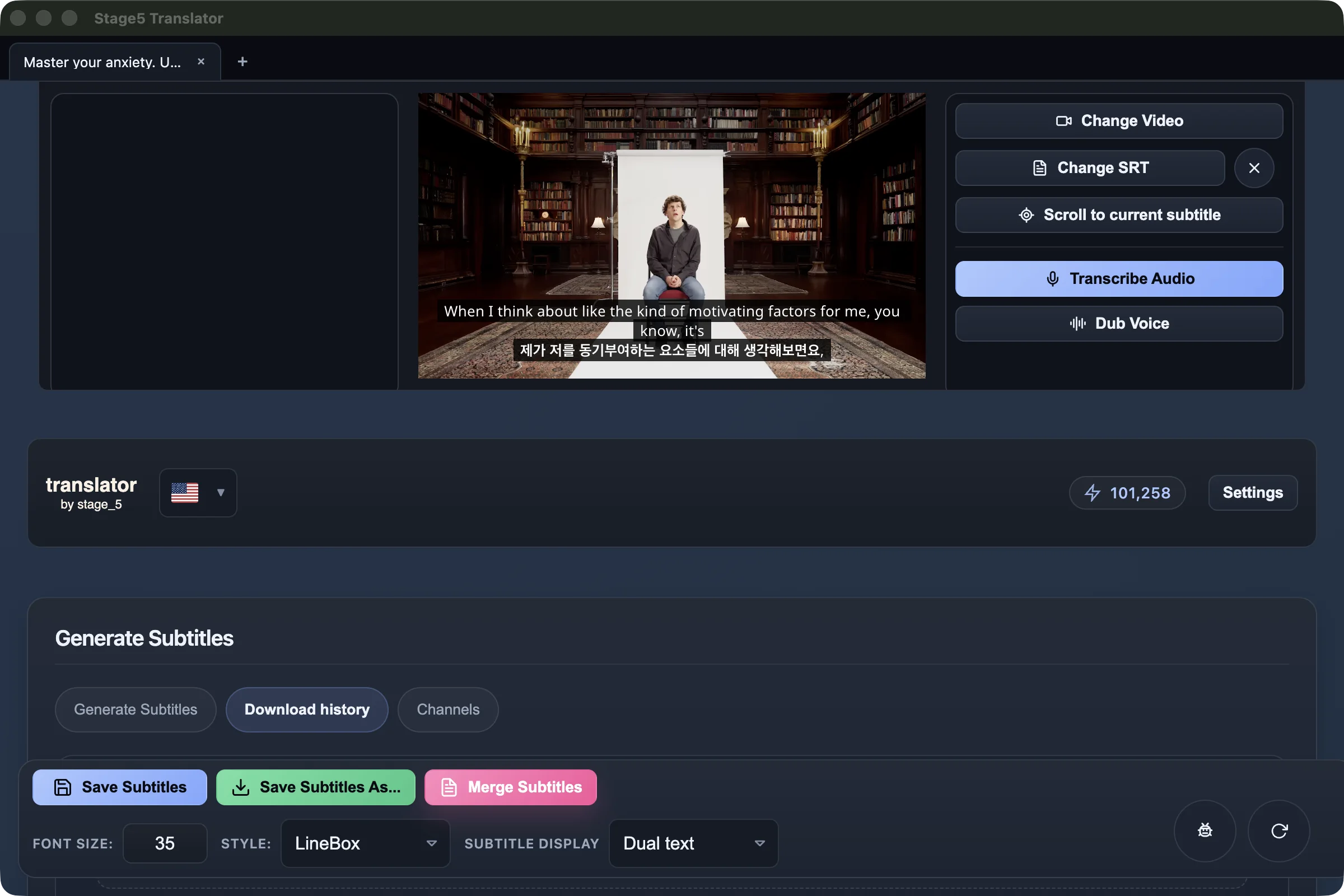Click the floppy disk icon on Save Subtitles
The height and width of the screenshot is (896, 1344).
(x=62, y=787)
